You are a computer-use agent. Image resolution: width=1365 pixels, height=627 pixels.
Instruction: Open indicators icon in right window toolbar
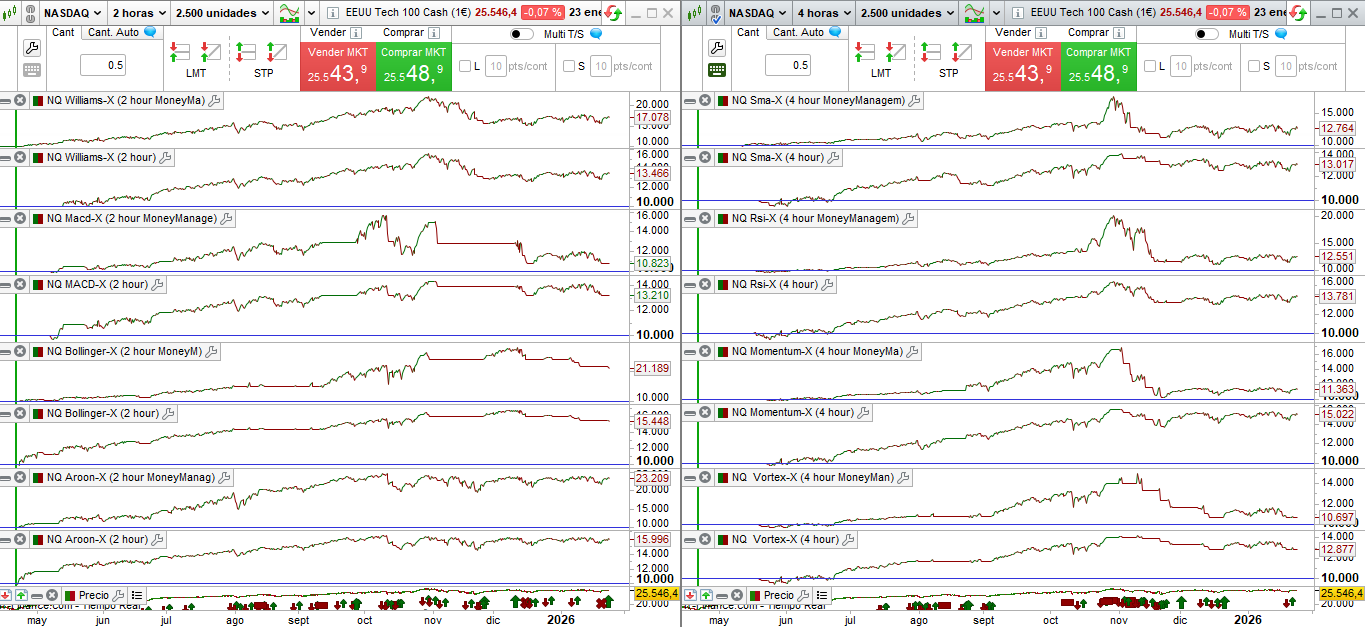tap(974, 13)
